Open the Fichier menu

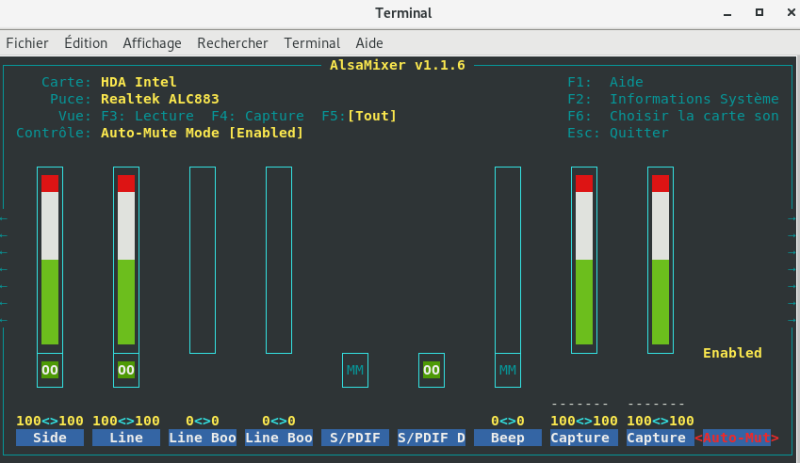point(27,43)
